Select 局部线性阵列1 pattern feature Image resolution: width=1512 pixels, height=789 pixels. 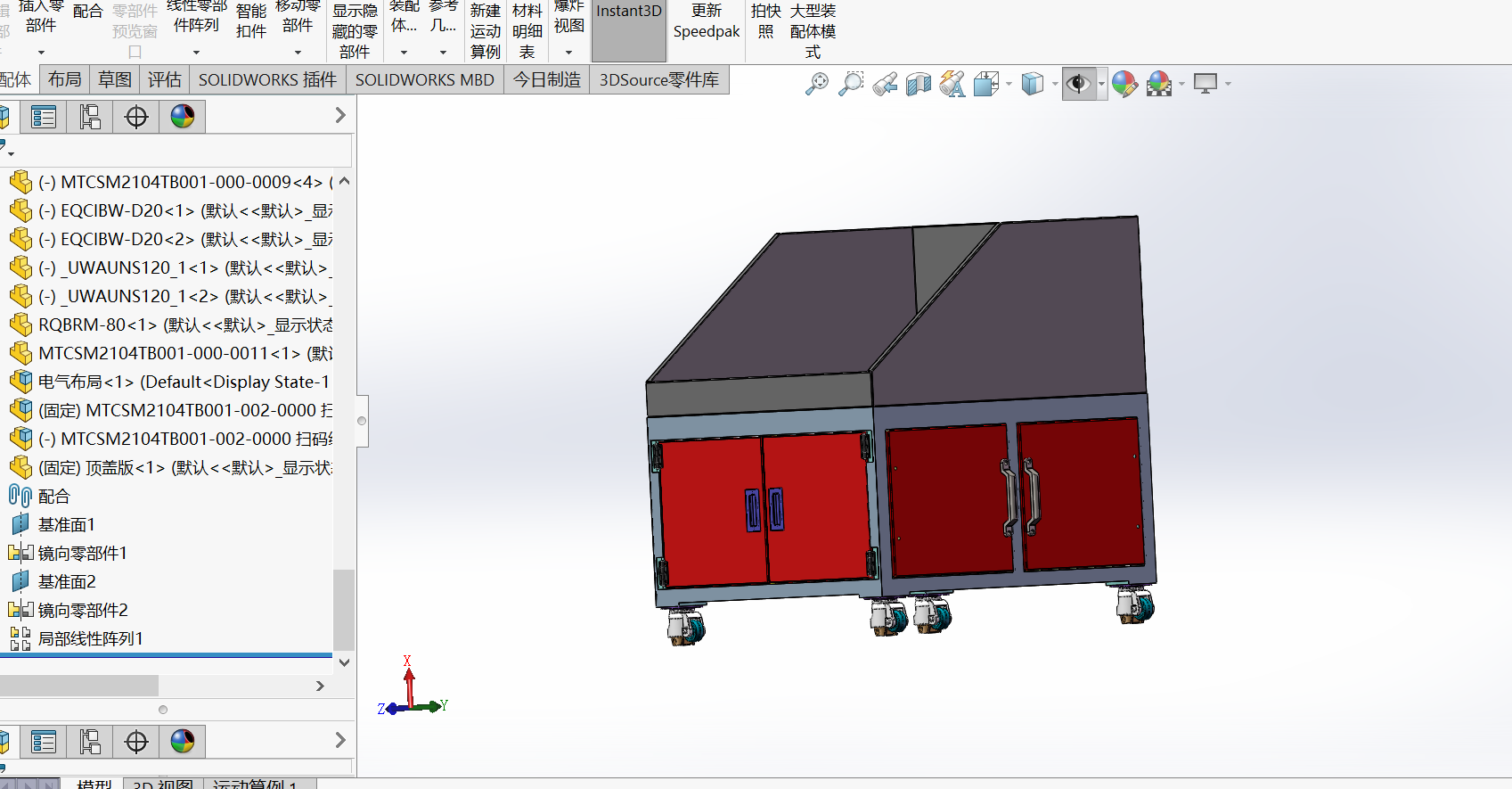click(76, 639)
